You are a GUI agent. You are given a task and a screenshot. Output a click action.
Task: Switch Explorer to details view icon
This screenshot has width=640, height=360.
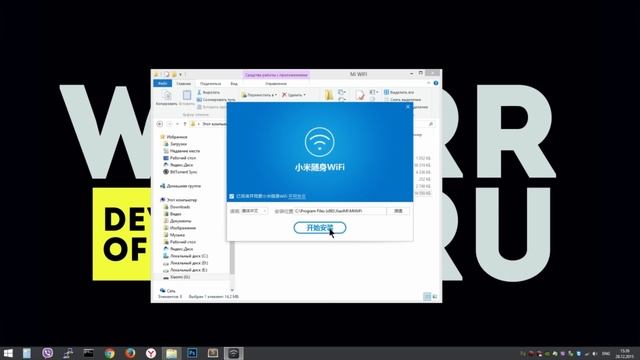tap(427, 296)
